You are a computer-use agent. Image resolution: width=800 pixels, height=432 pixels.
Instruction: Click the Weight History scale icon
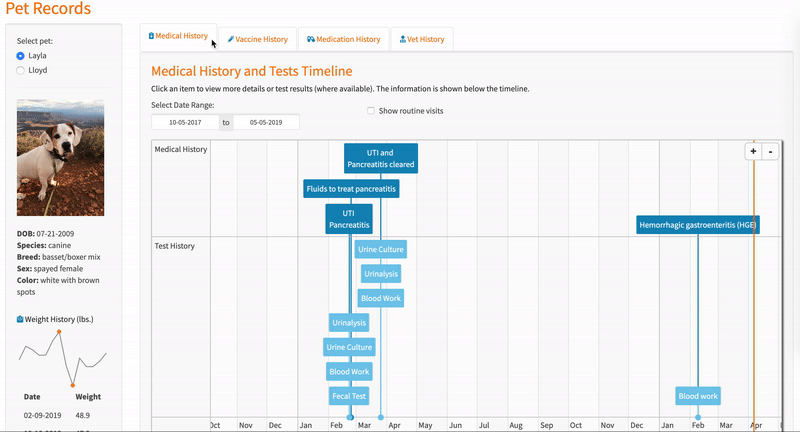coord(20,320)
